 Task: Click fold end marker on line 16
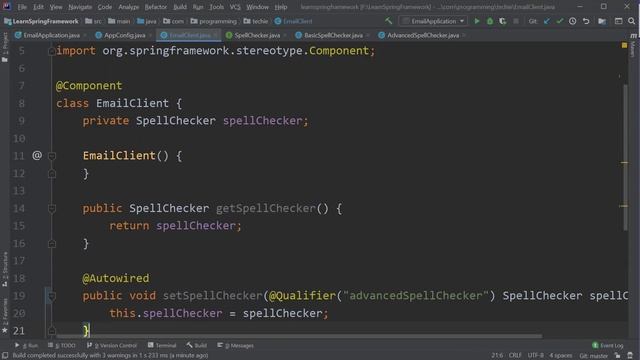tap(52, 244)
